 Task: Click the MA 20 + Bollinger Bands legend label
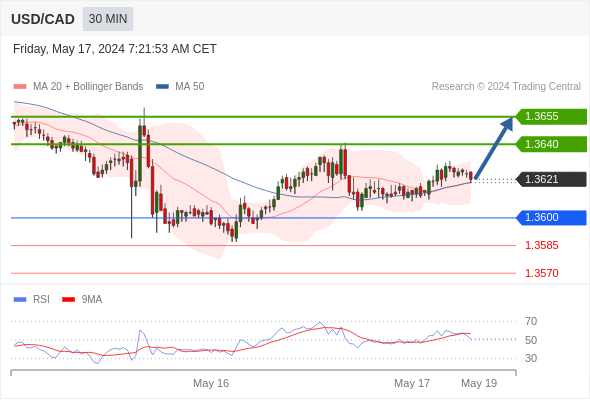[x=88, y=87]
